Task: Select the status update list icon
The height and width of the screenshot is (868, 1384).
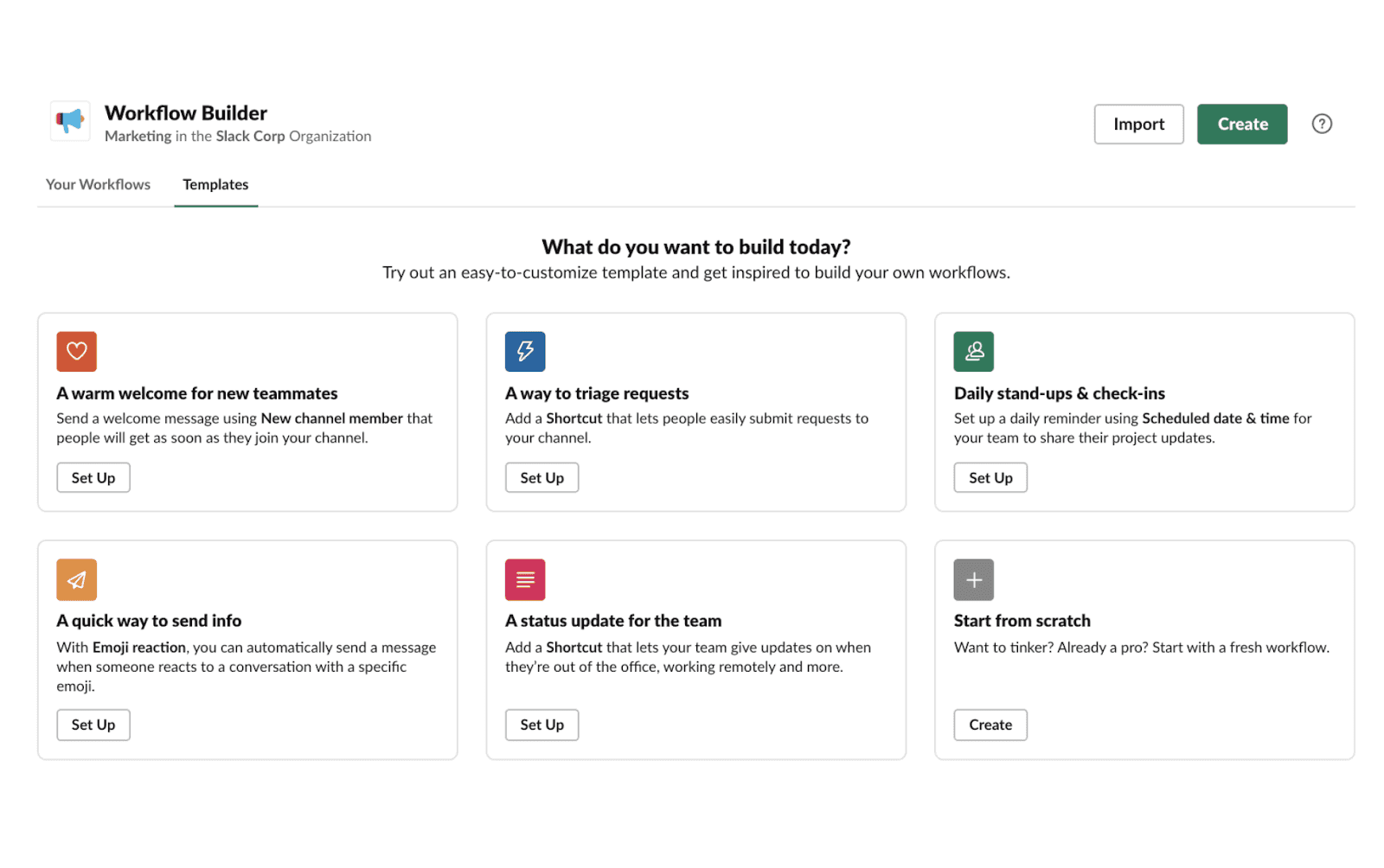Action: (x=525, y=579)
